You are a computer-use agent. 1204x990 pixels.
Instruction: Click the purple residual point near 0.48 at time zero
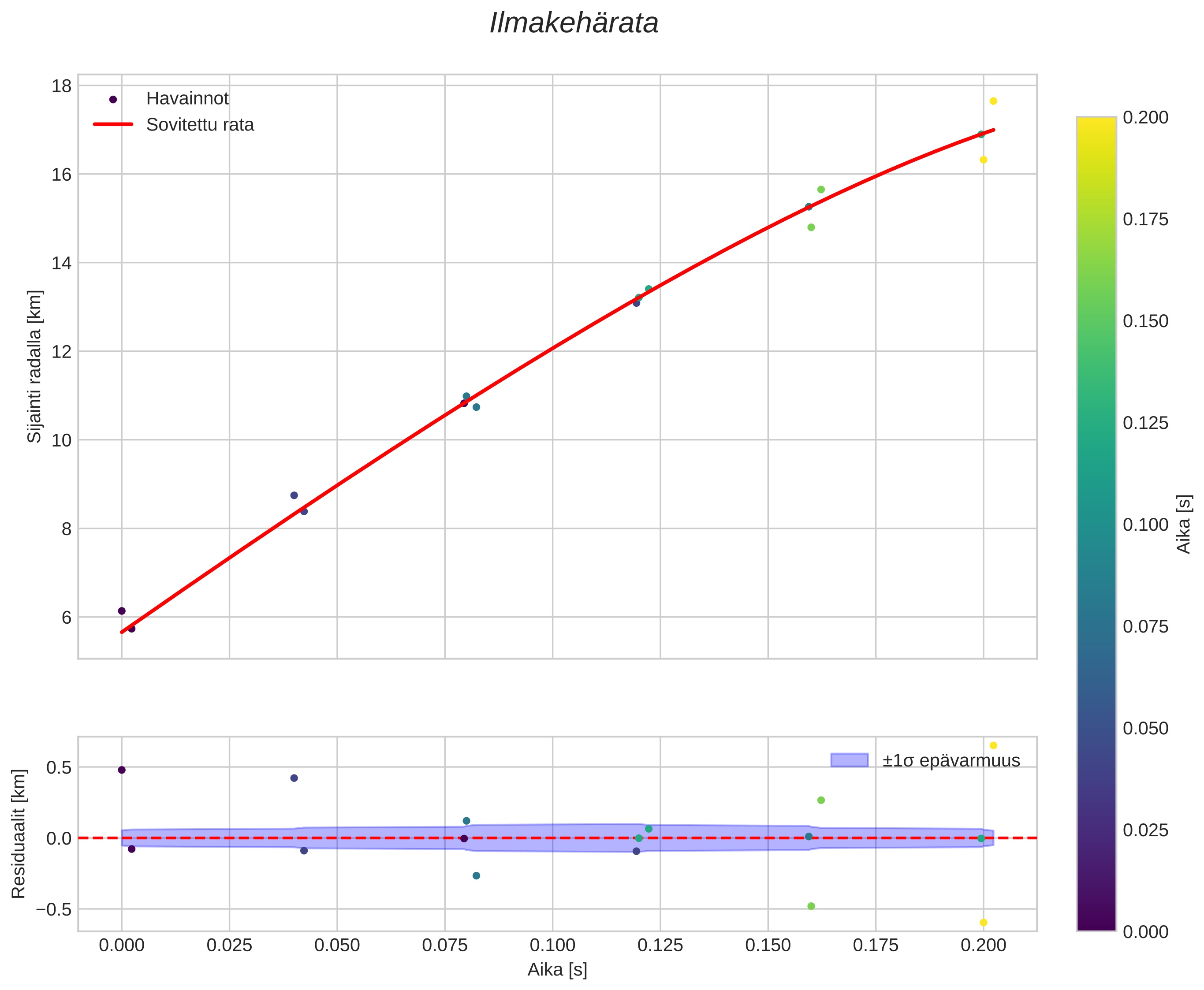(122, 770)
